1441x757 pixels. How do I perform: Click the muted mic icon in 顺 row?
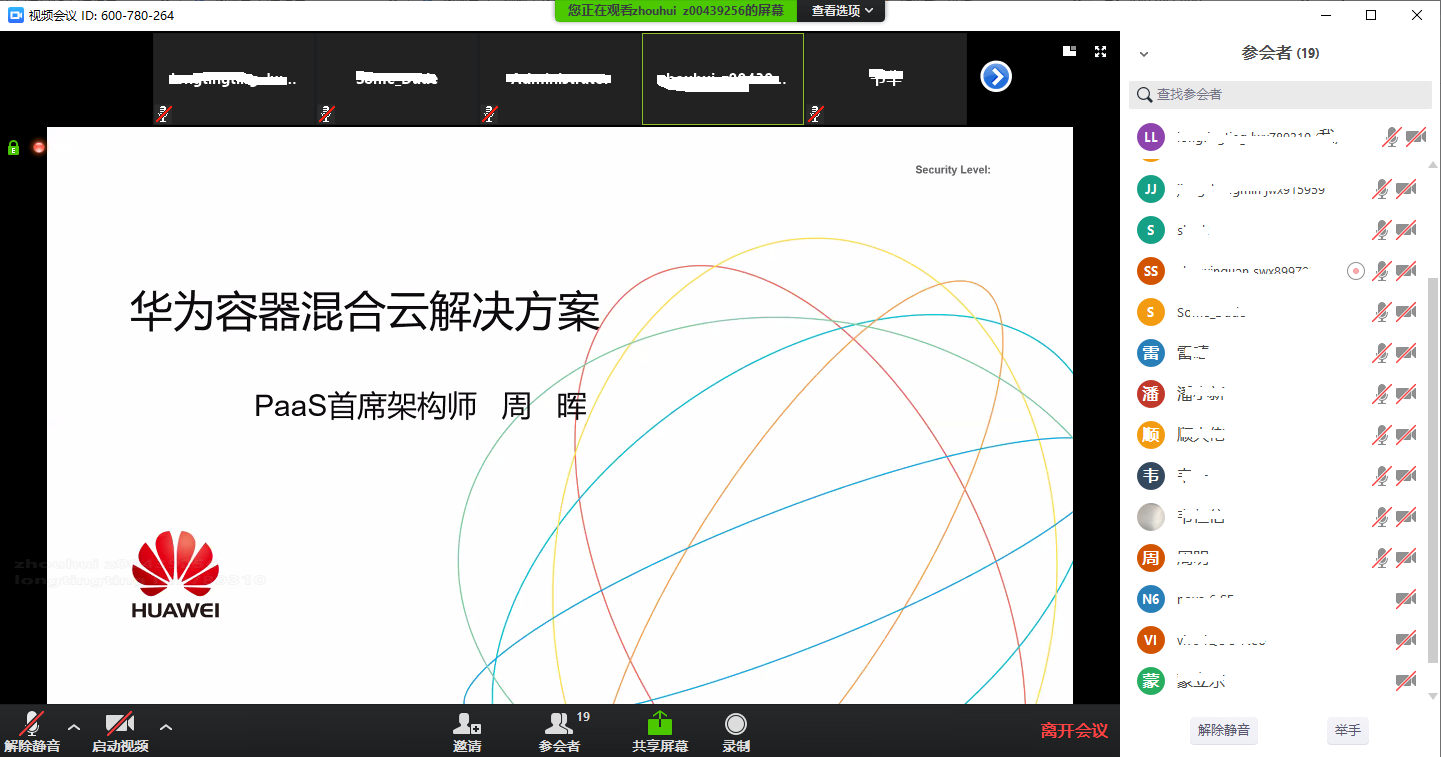1381,435
